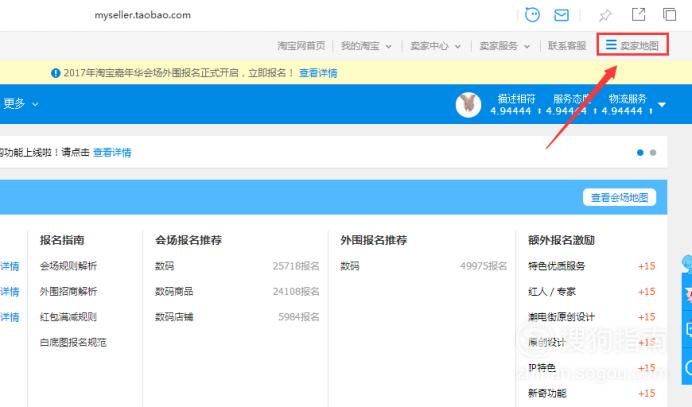Click 描述相符 score 4.94444
The image size is (692, 407).
511,111
